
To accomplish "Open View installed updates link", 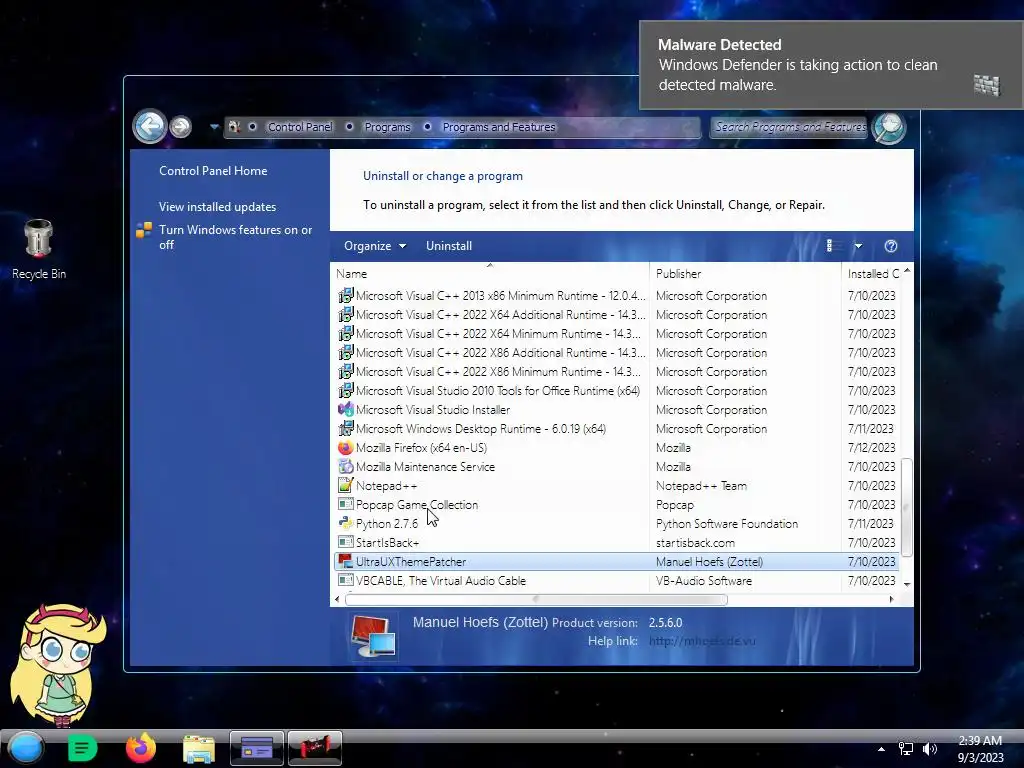I will pyautogui.click(x=217, y=206).
